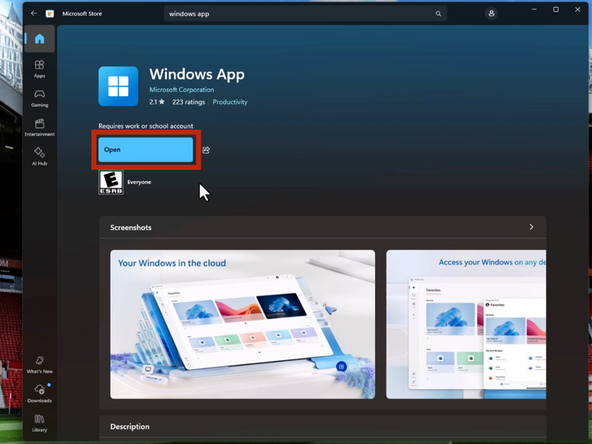Open Microsoft Corporation publisher link
Screen dimensions: 592x444
coord(182,90)
